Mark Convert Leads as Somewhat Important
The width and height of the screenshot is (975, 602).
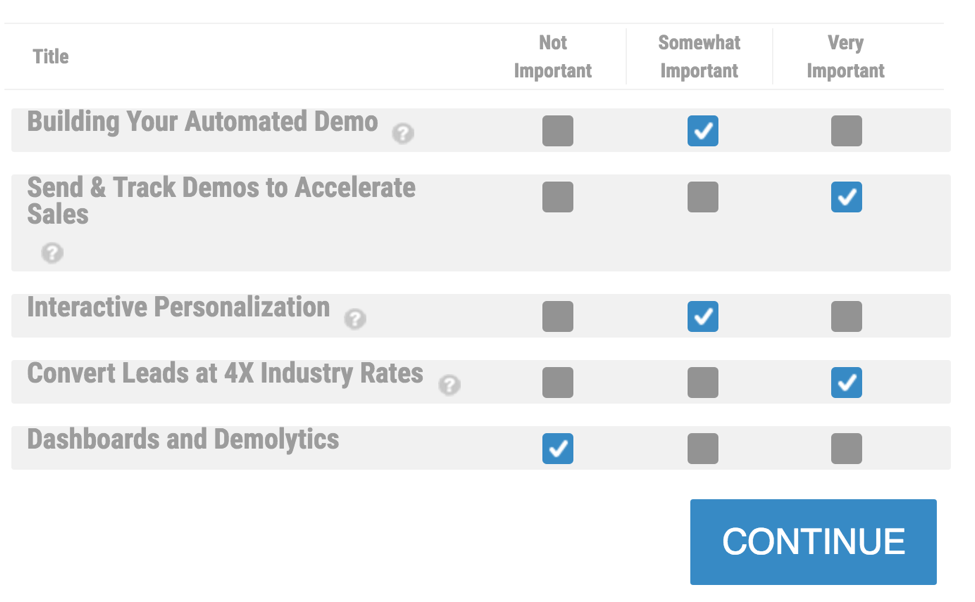point(702,383)
